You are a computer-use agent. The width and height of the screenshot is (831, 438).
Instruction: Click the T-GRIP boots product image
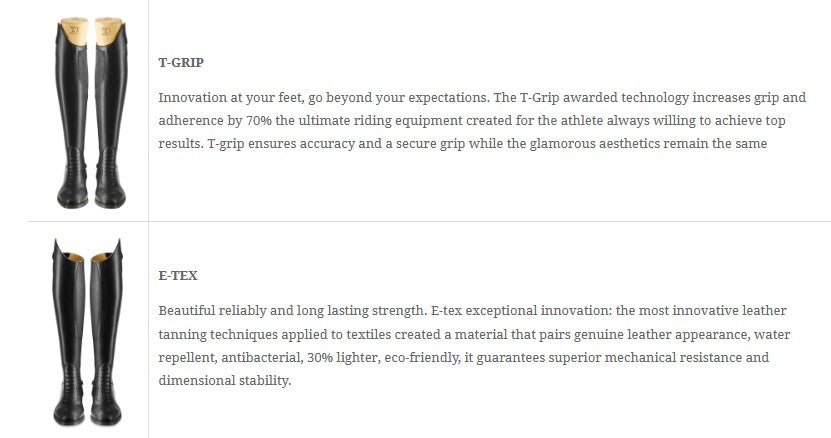[x=87, y=110]
